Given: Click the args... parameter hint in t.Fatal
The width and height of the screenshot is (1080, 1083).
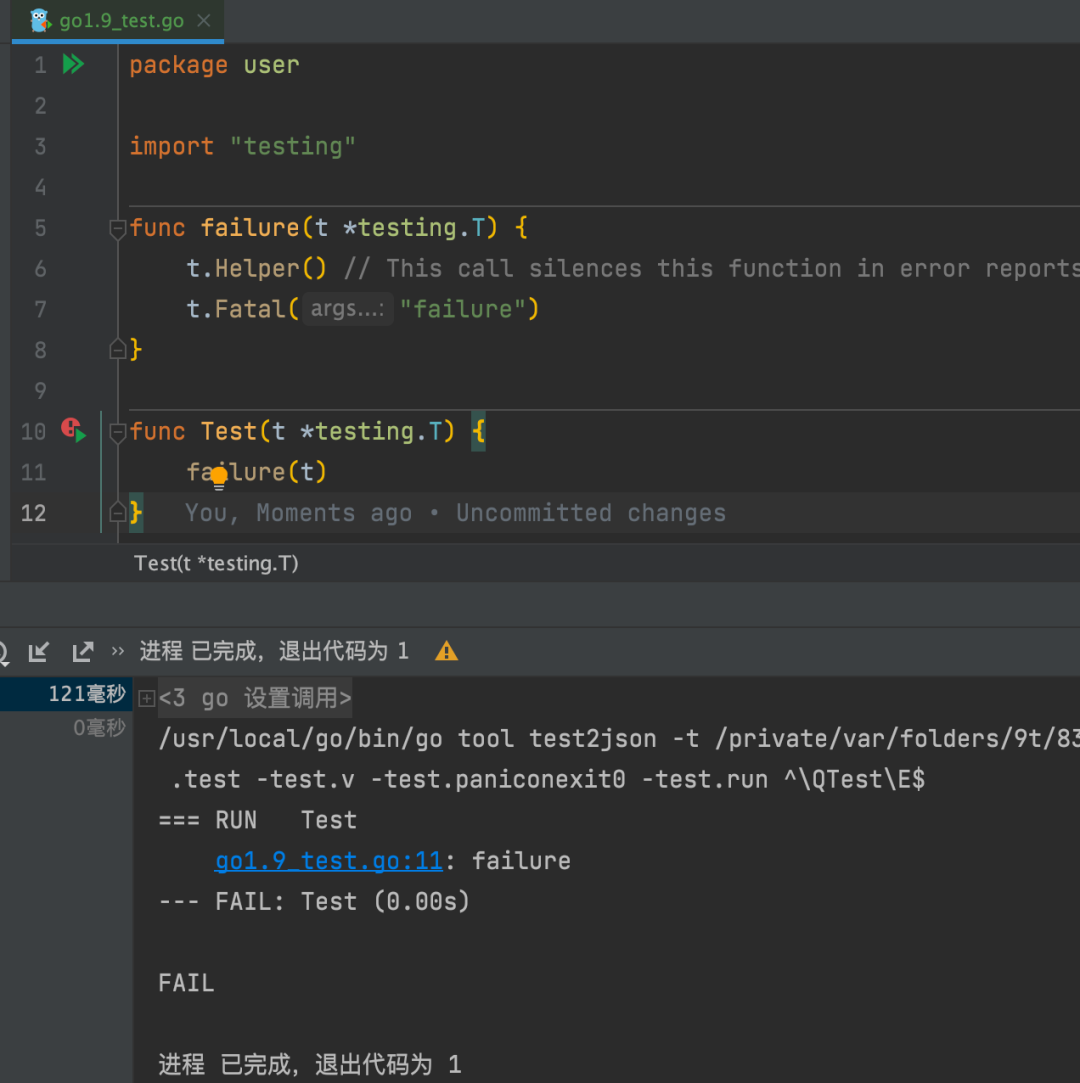Looking at the screenshot, I should click(347, 309).
